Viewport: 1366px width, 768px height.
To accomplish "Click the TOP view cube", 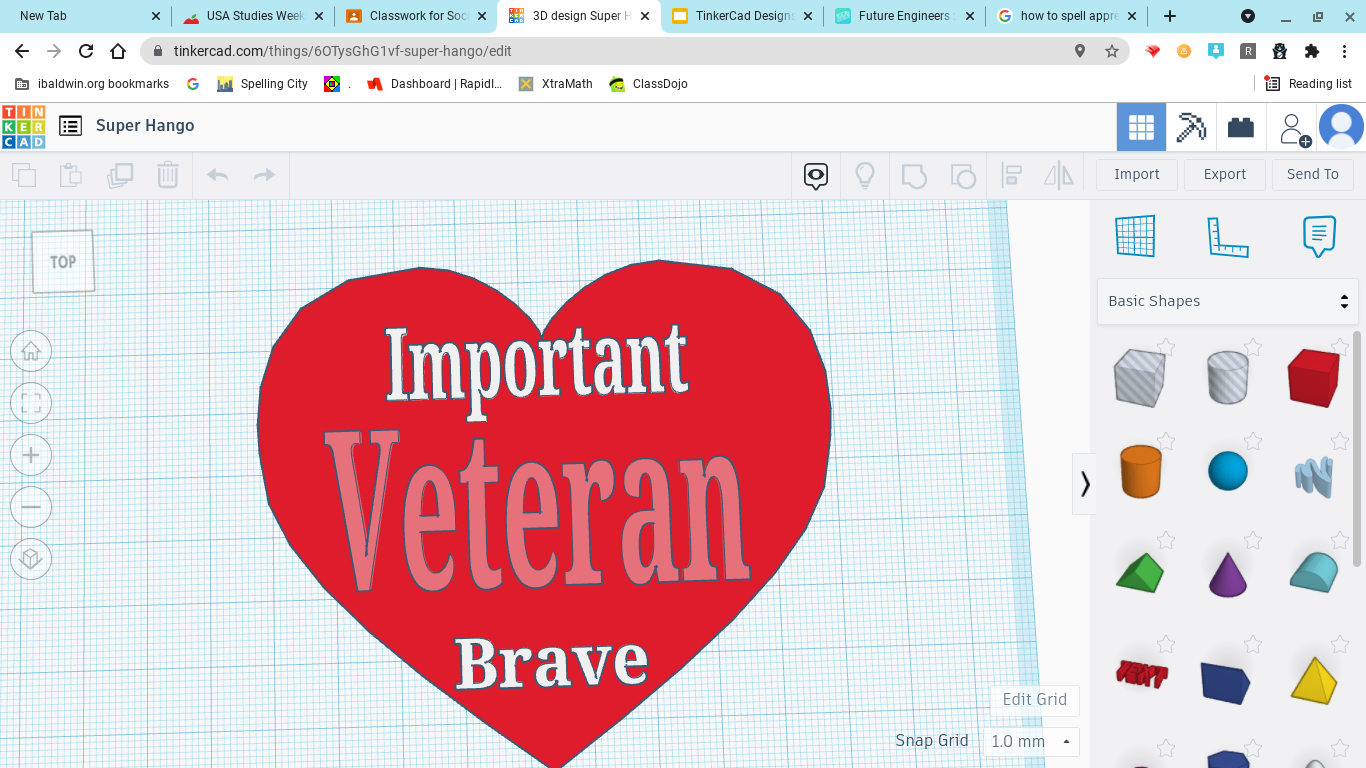I will [63, 262].
